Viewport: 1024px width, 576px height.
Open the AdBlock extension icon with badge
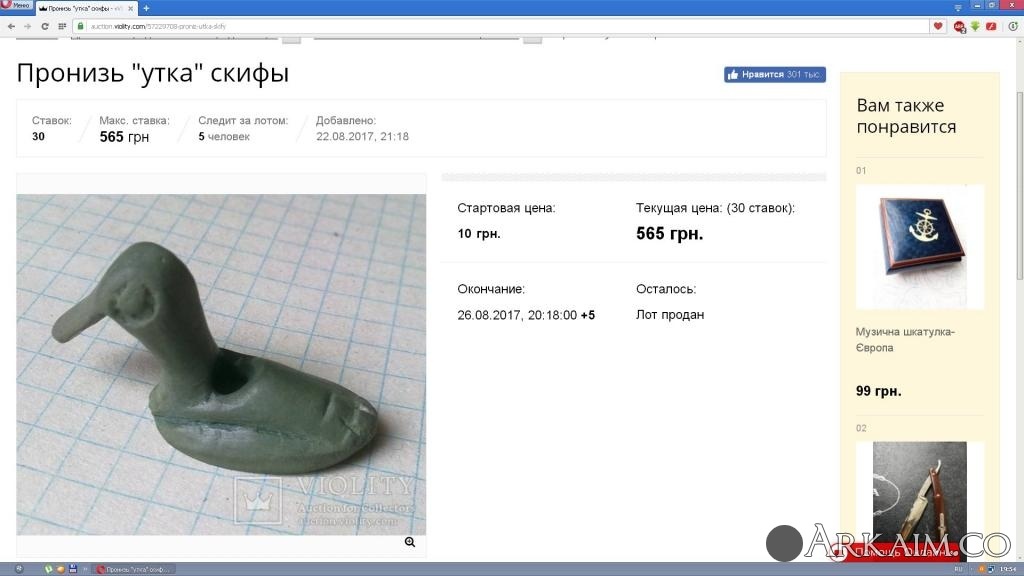tap(958, 26)
